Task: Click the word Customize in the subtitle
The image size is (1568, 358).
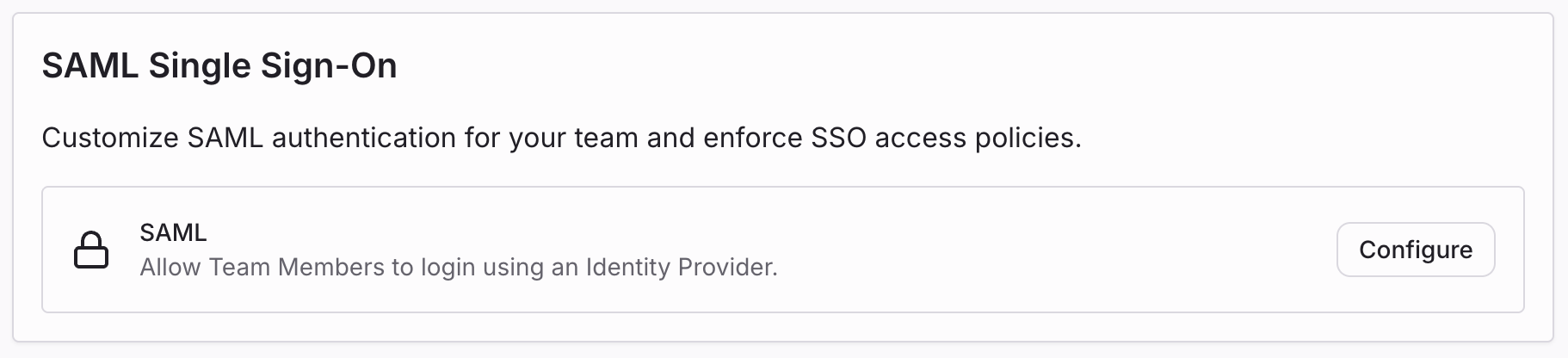Action: click(x=110, y=138)
